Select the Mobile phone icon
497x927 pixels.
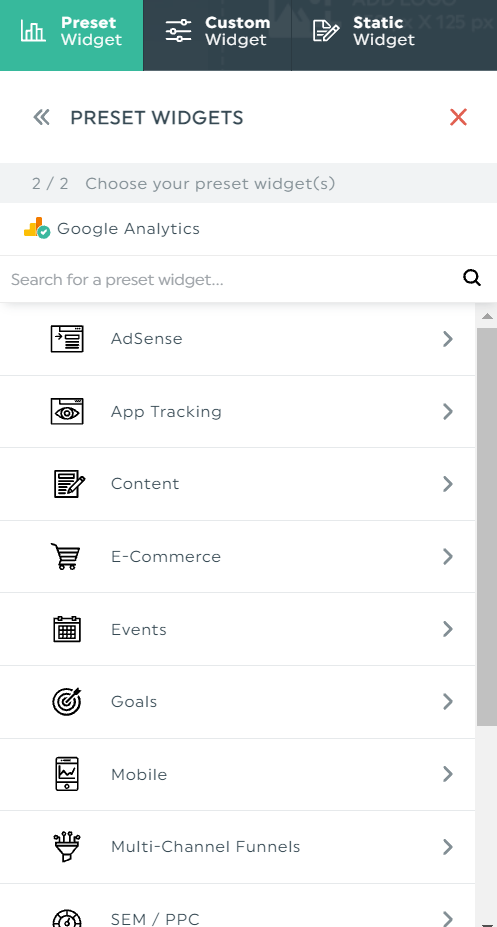pyautogui.click(x=67, y=774)
